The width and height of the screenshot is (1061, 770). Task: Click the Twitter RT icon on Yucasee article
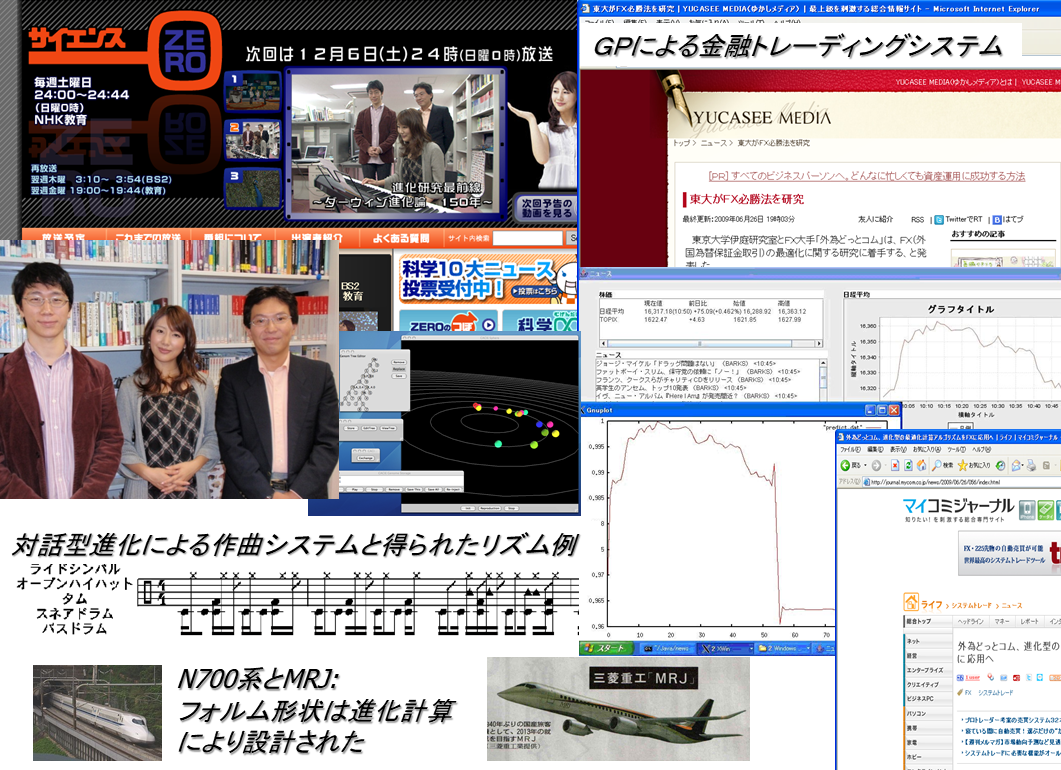pos(939,220)
